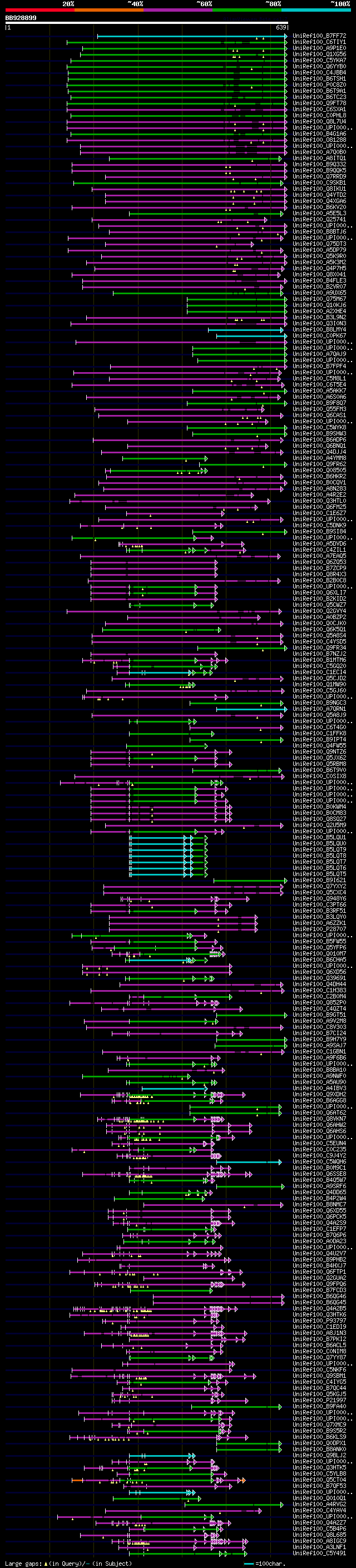Click the red ~20% identity legend bar
Screen dimensions: 356x1568
[39, 10]
